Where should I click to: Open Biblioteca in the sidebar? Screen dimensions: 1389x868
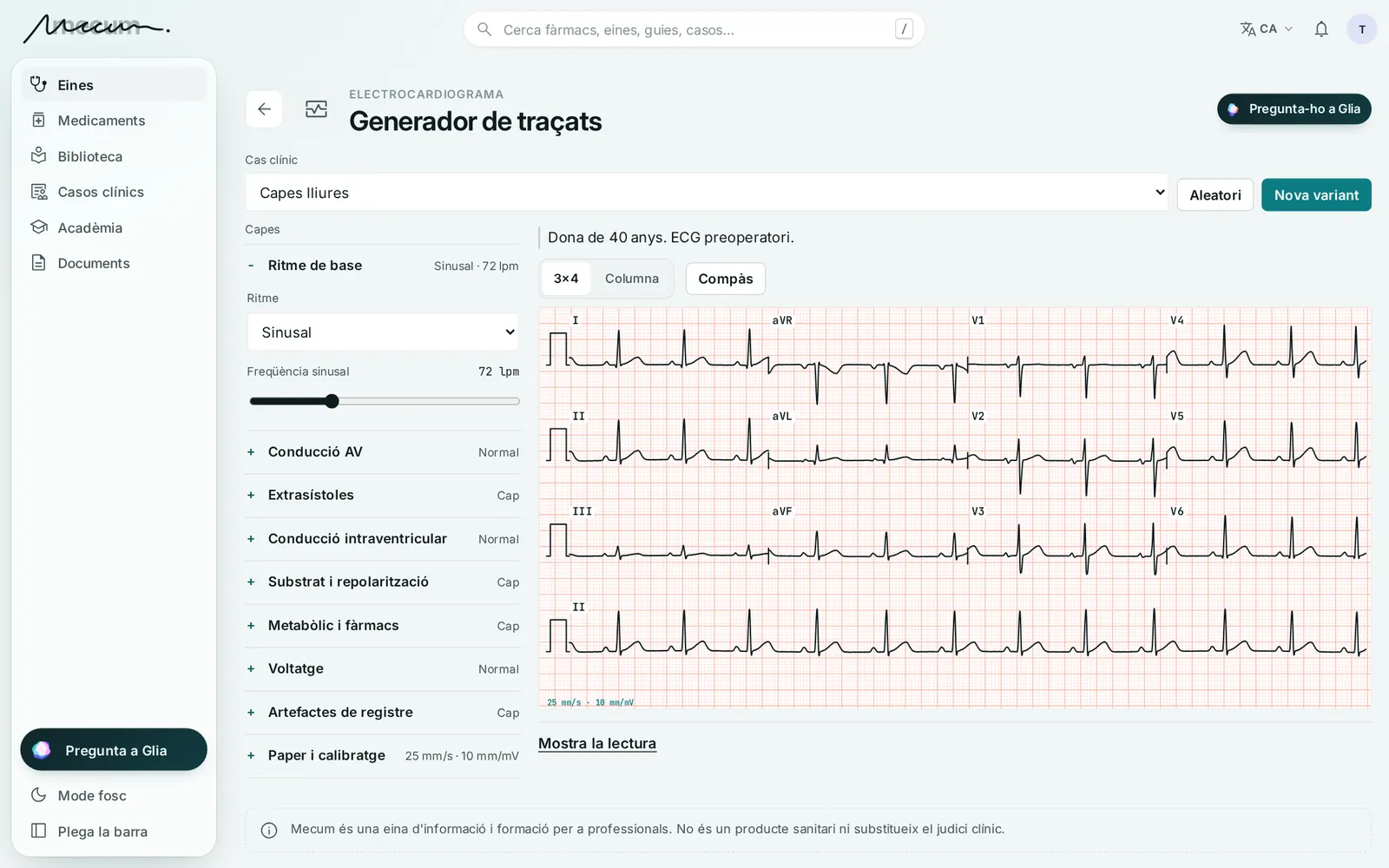(x=114, y=156)
